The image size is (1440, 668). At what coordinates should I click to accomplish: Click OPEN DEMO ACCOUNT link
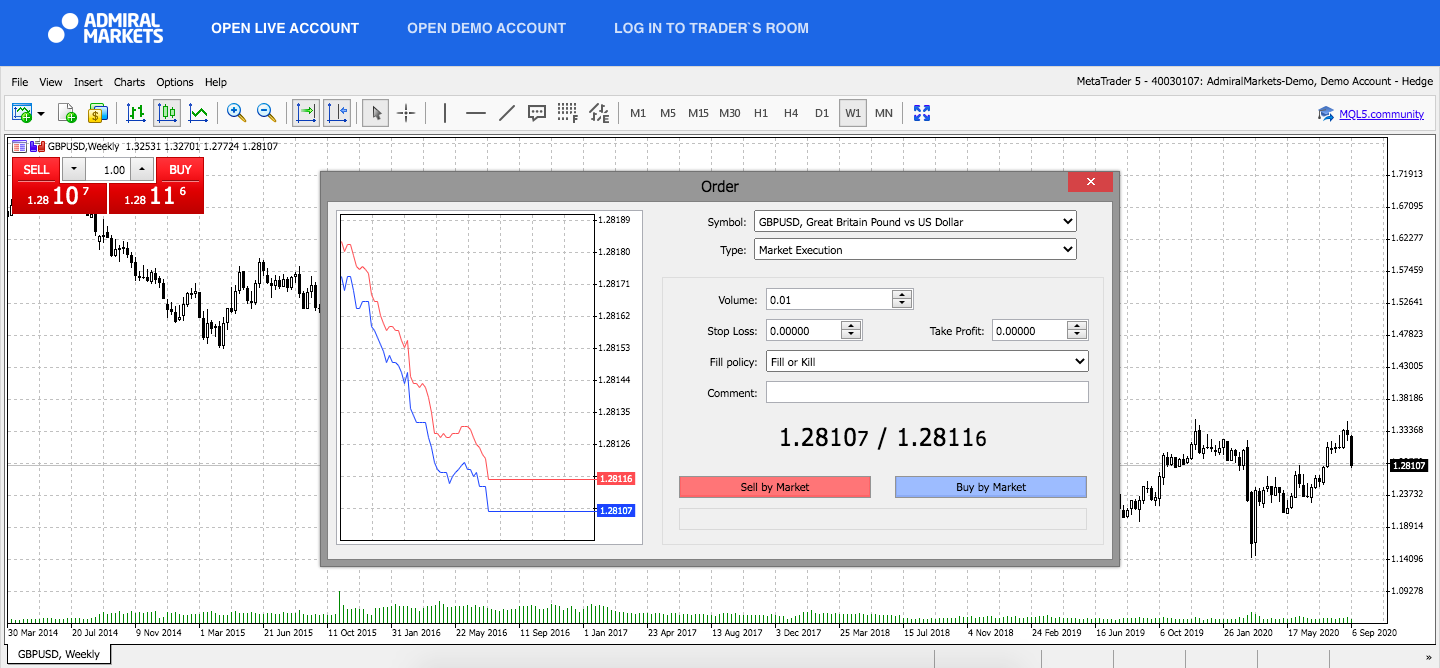click(486, 28)
